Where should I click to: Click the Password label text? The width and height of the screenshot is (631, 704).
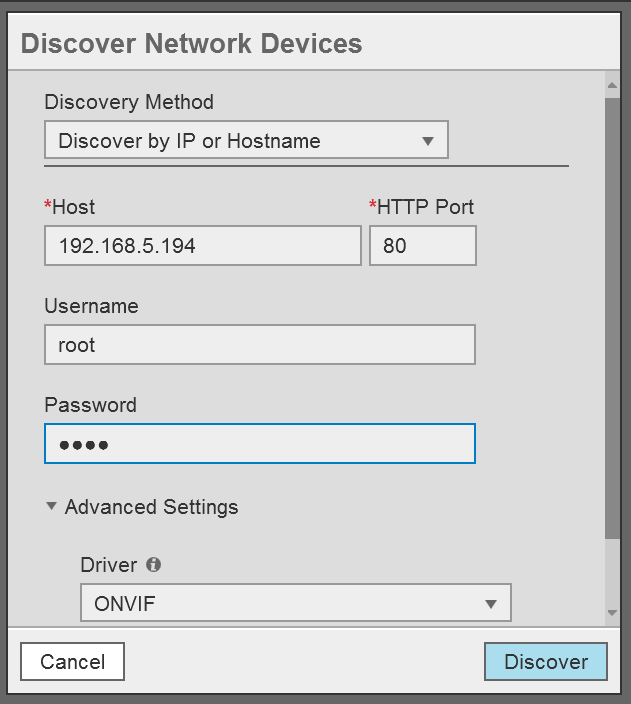coord(90,405)
